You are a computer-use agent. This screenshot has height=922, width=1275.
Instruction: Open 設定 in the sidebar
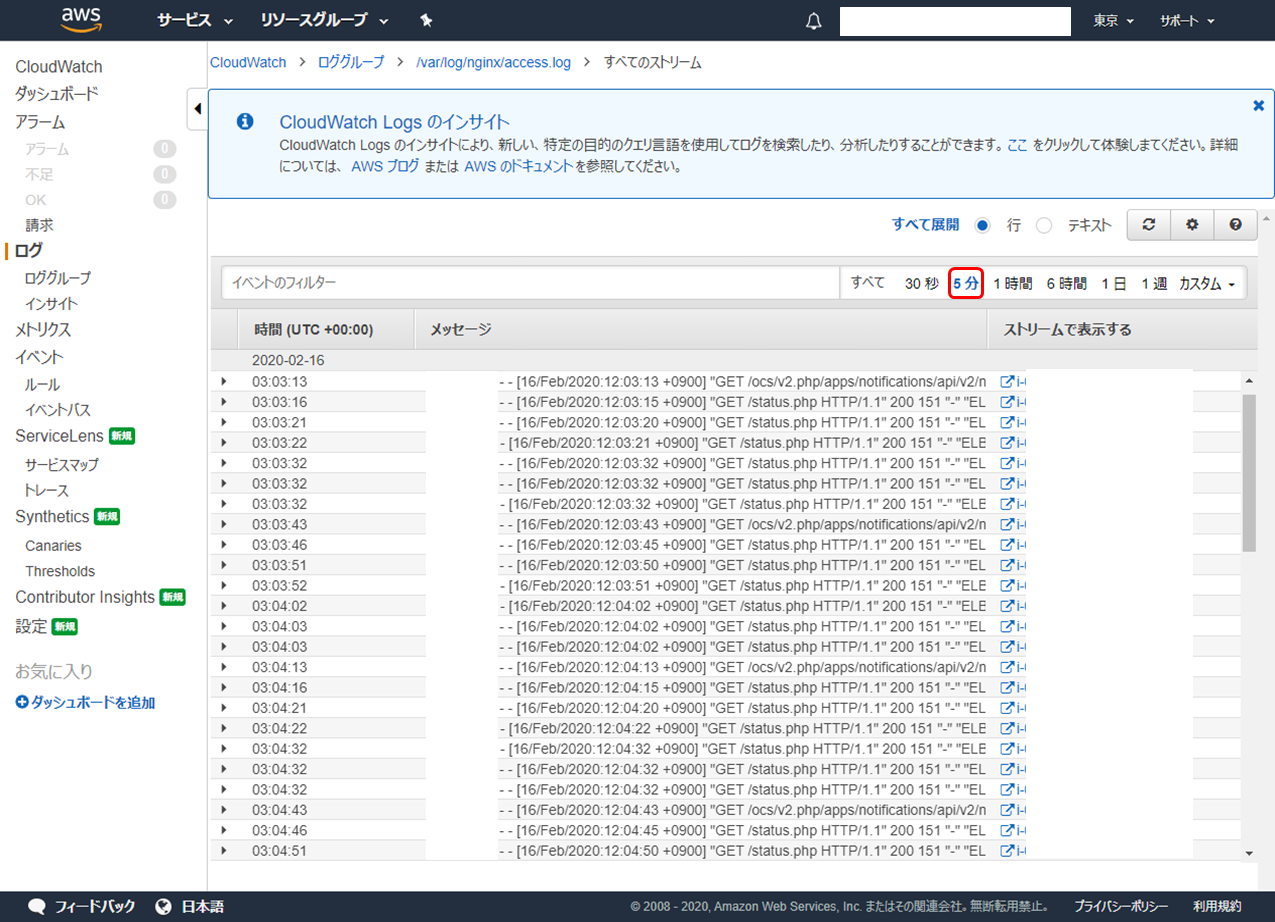coord(31,627)
